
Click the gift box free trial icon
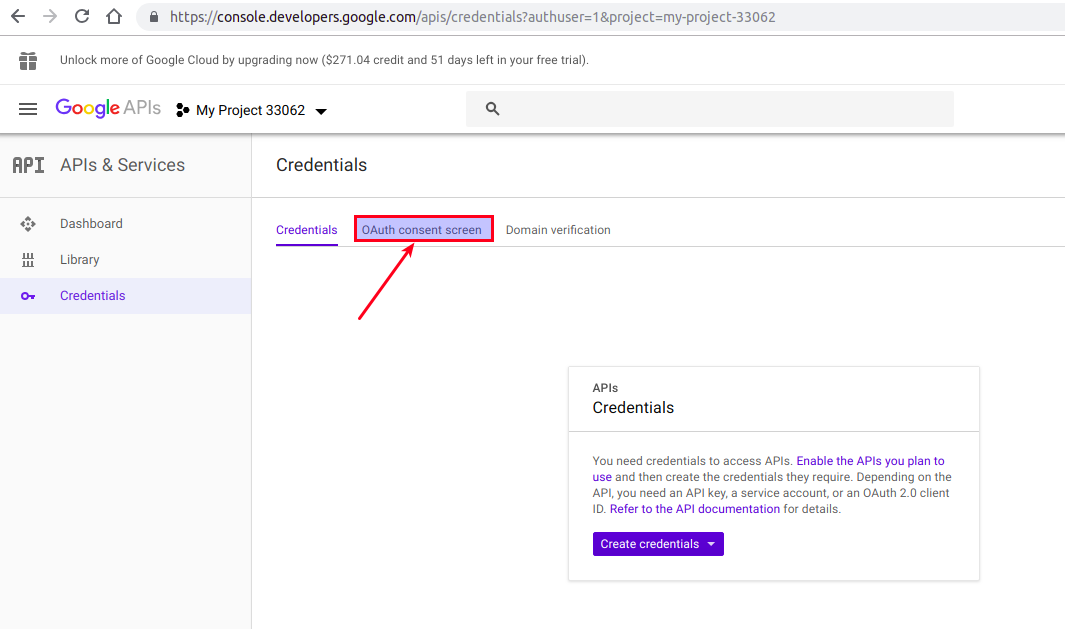click(x=28, y=60)
